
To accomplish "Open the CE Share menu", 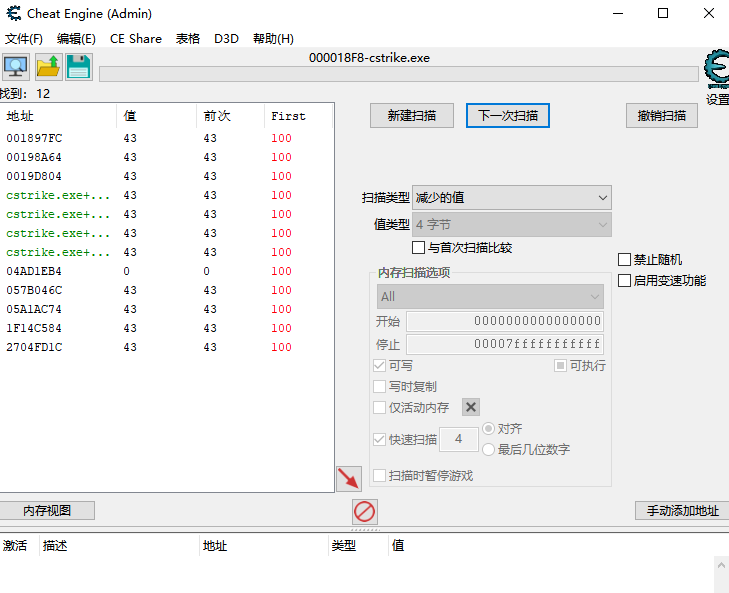I will 136,39.
